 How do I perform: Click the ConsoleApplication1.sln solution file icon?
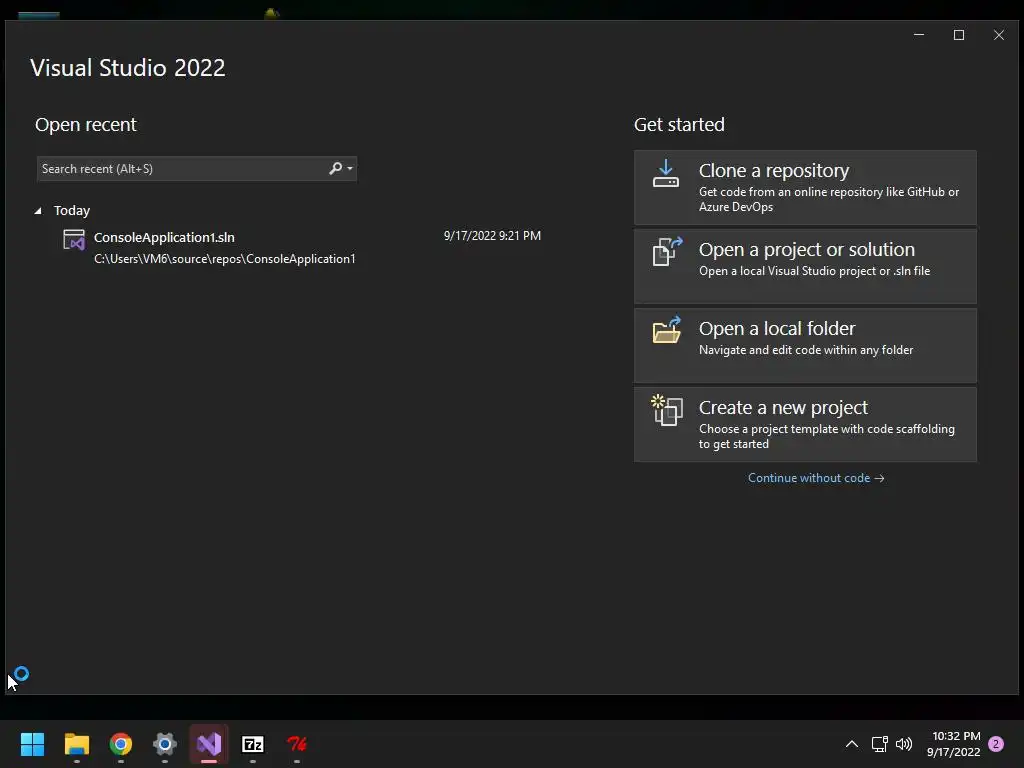click(74, 240)
